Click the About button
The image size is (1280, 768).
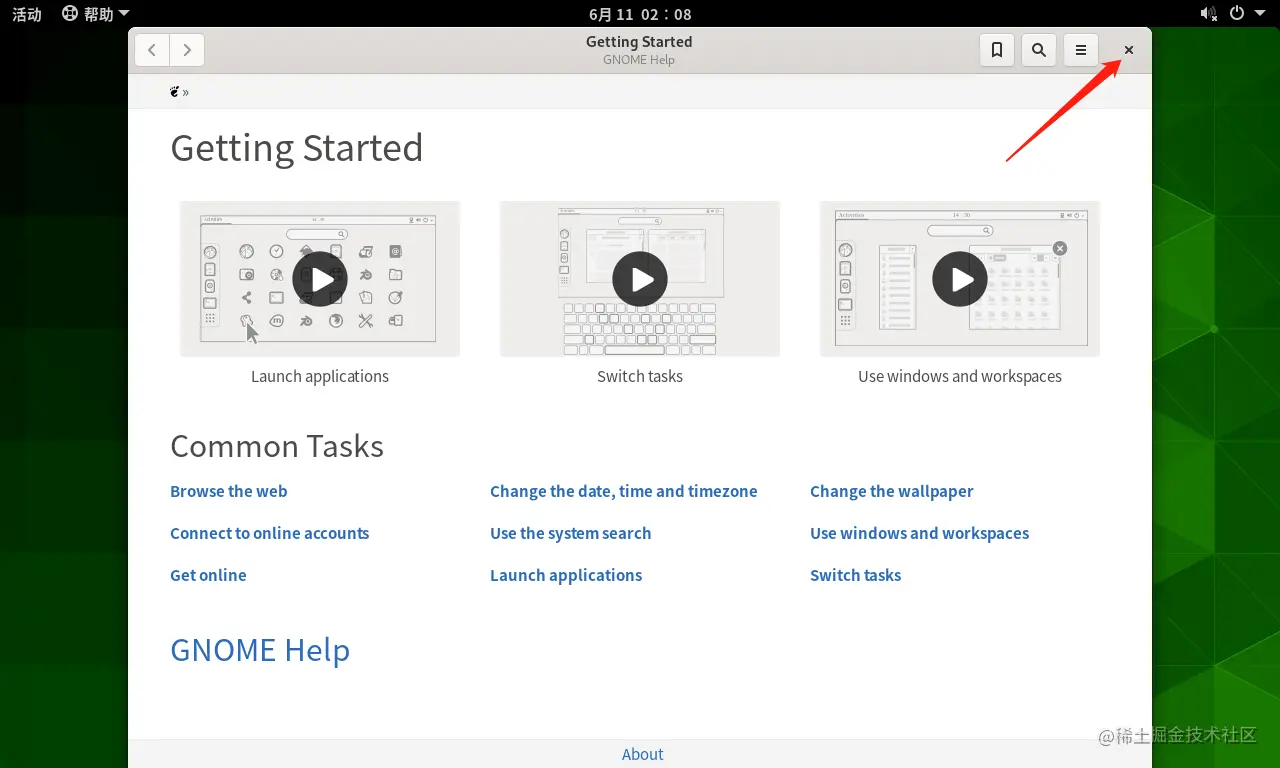coord(642,754)
